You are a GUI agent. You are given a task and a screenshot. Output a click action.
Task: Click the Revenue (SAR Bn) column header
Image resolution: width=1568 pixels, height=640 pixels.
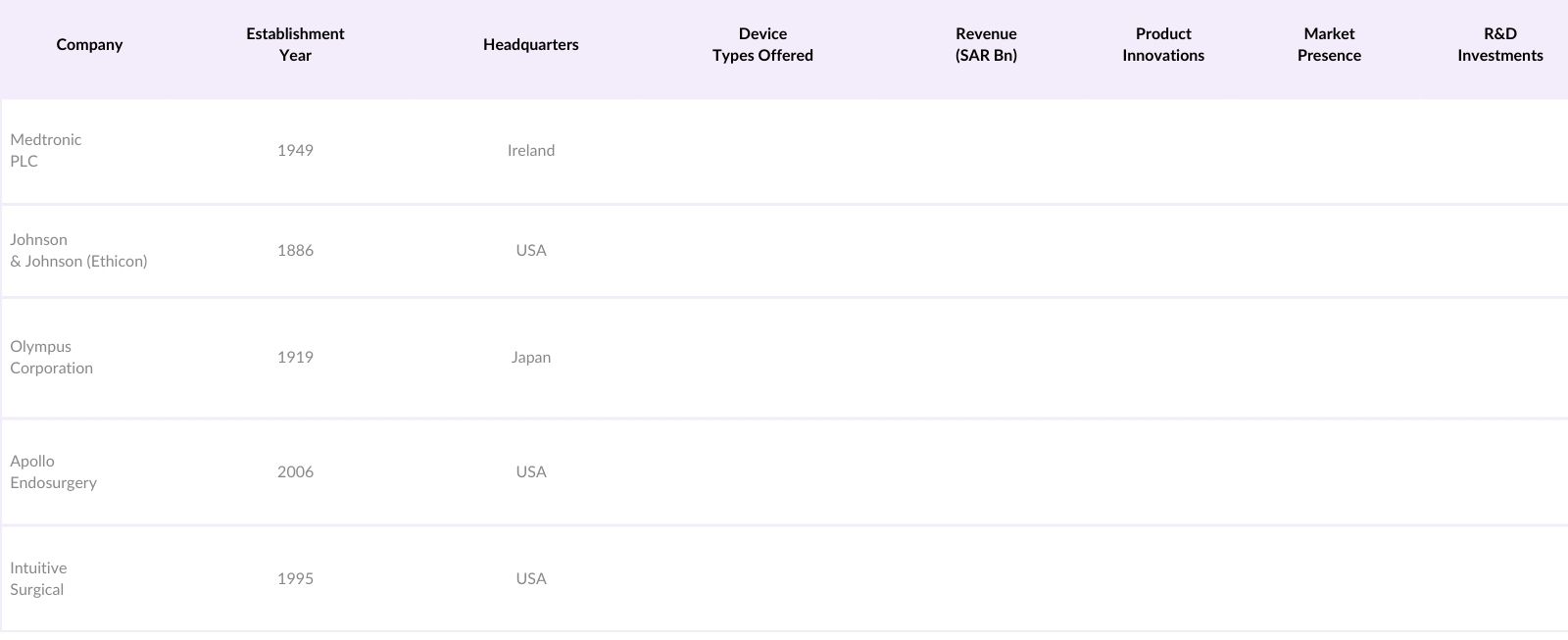[x=986, y=45]
